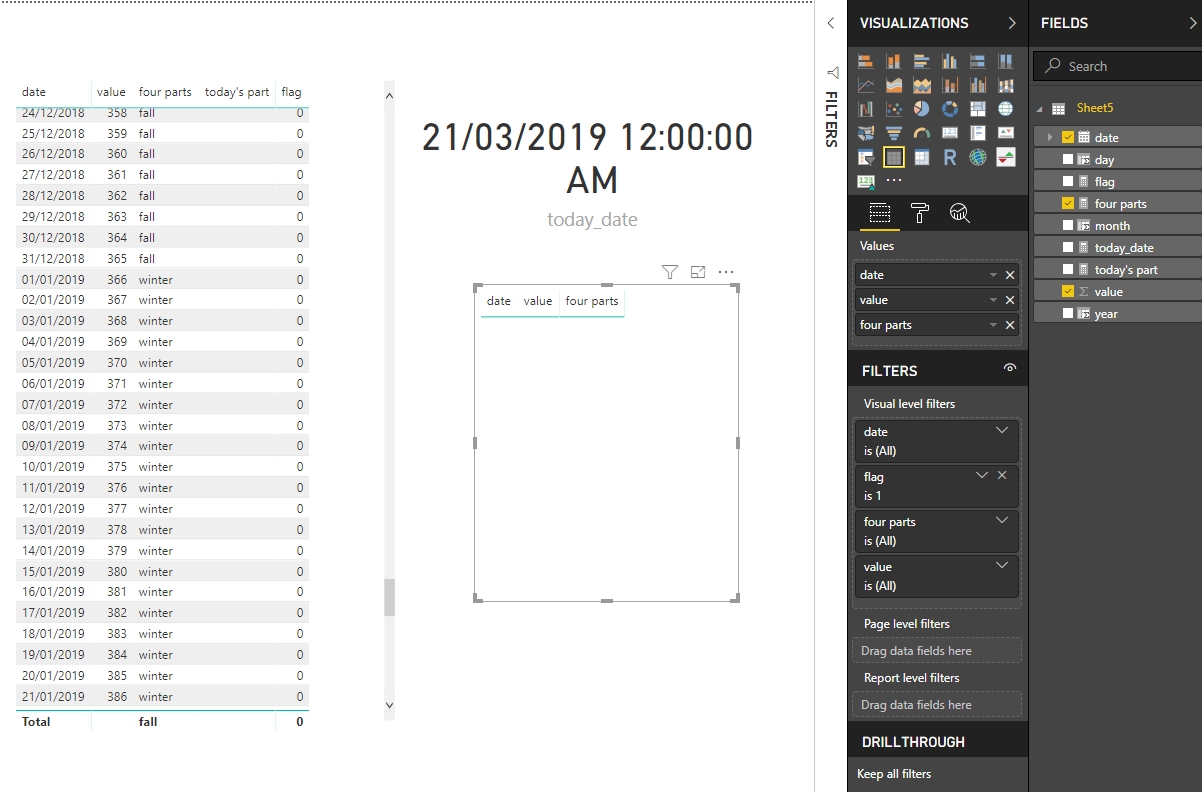This screenshot has width=1202, height=792.
Task: Select the clustered column chart visualization
Action: click(x=950, y=61)
